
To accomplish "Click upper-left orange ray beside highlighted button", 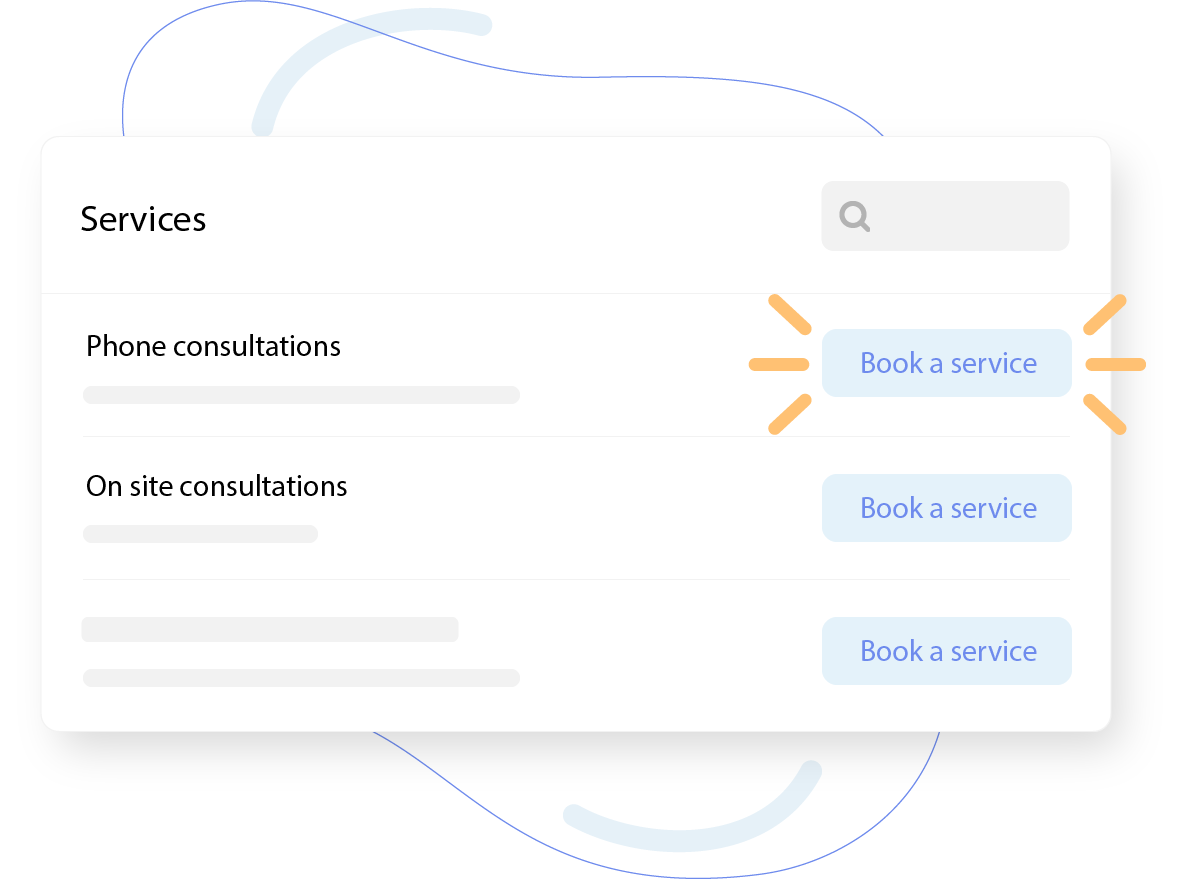I will pyautogui.click(x=789, y=314).
